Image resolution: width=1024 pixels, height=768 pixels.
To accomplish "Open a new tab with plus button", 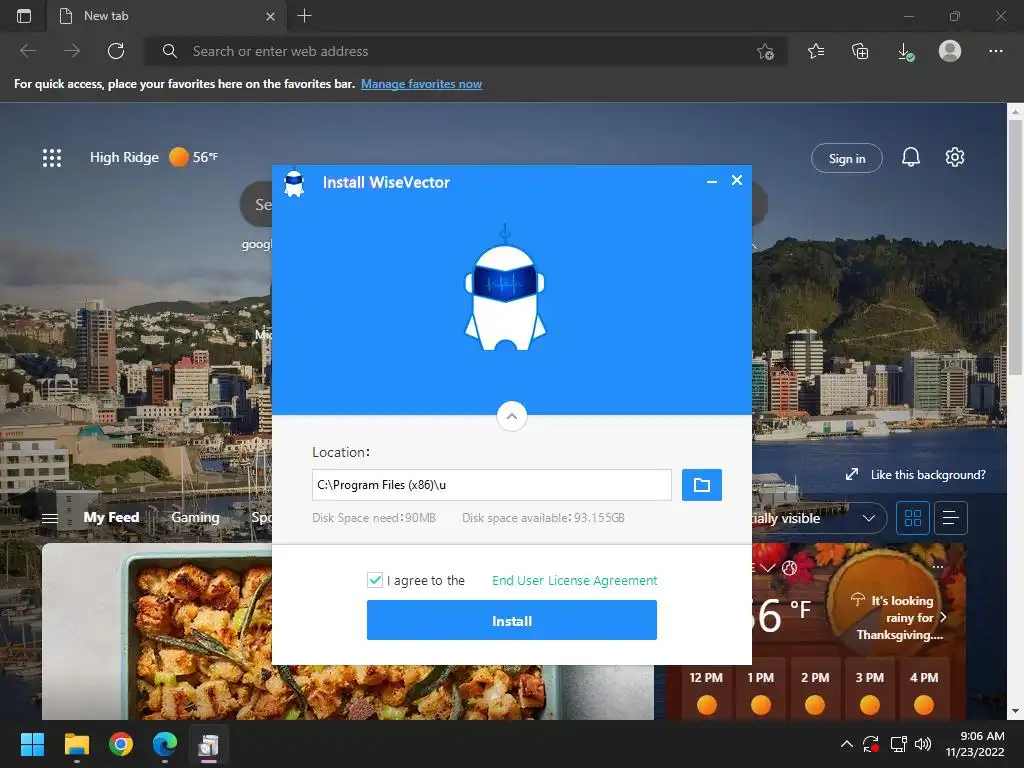I will coord(304,16).
